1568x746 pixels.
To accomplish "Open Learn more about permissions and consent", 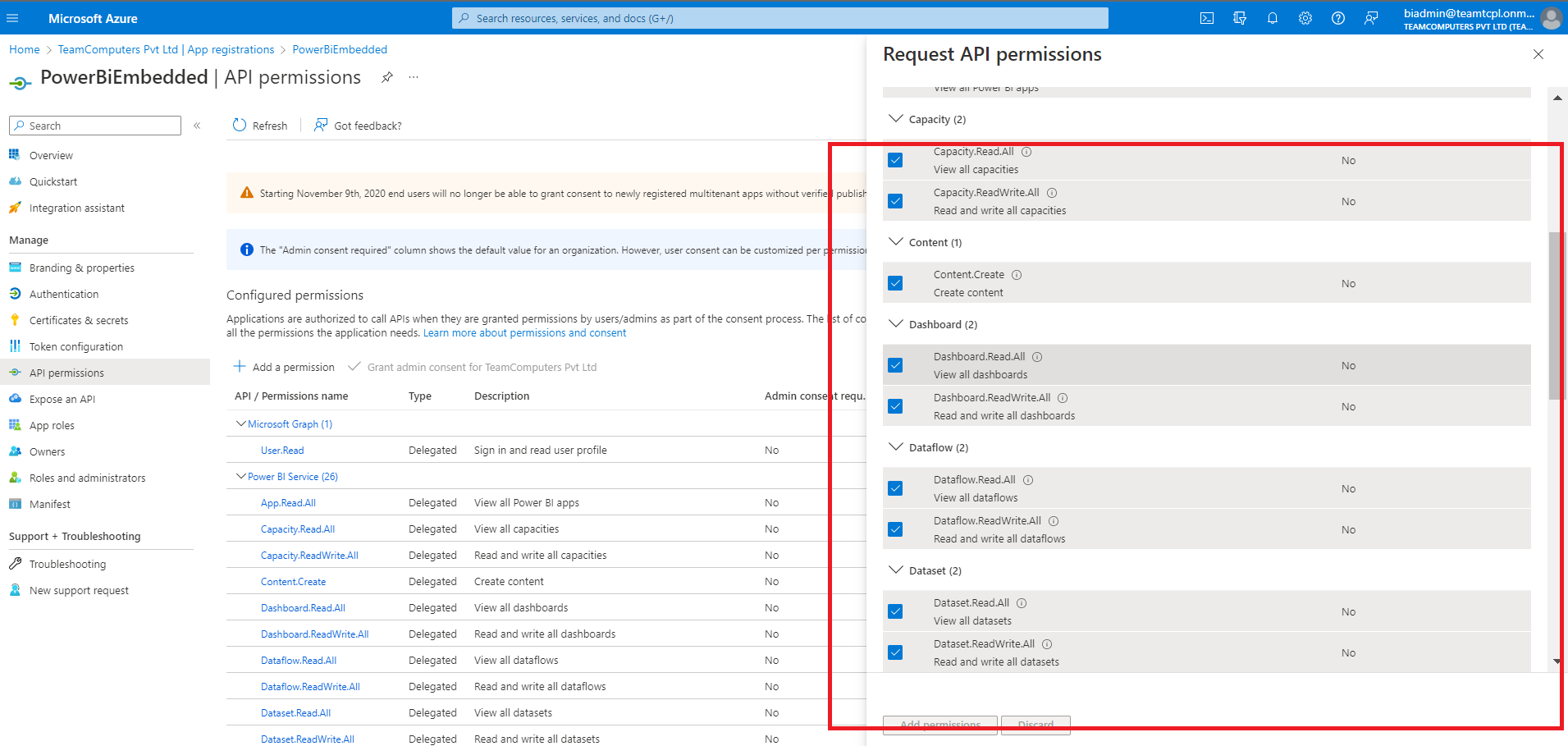I will point(524,332).
